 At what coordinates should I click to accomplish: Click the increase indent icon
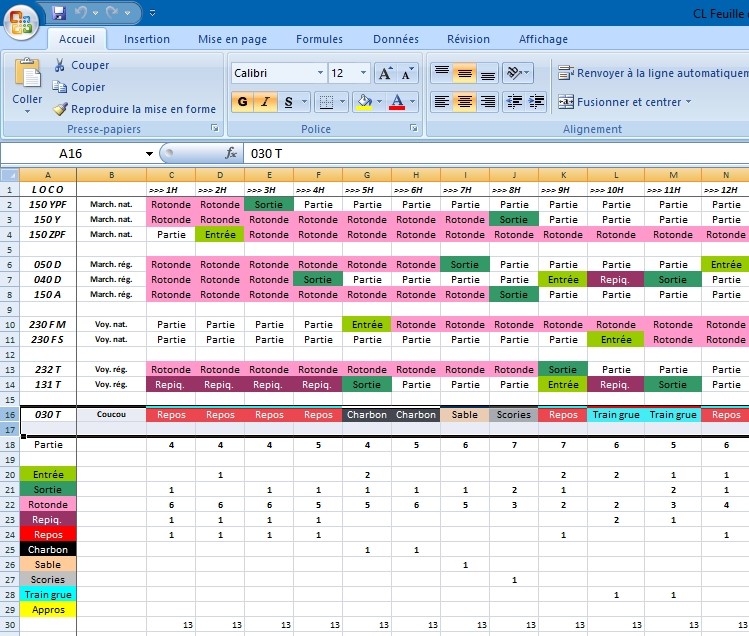537,102
